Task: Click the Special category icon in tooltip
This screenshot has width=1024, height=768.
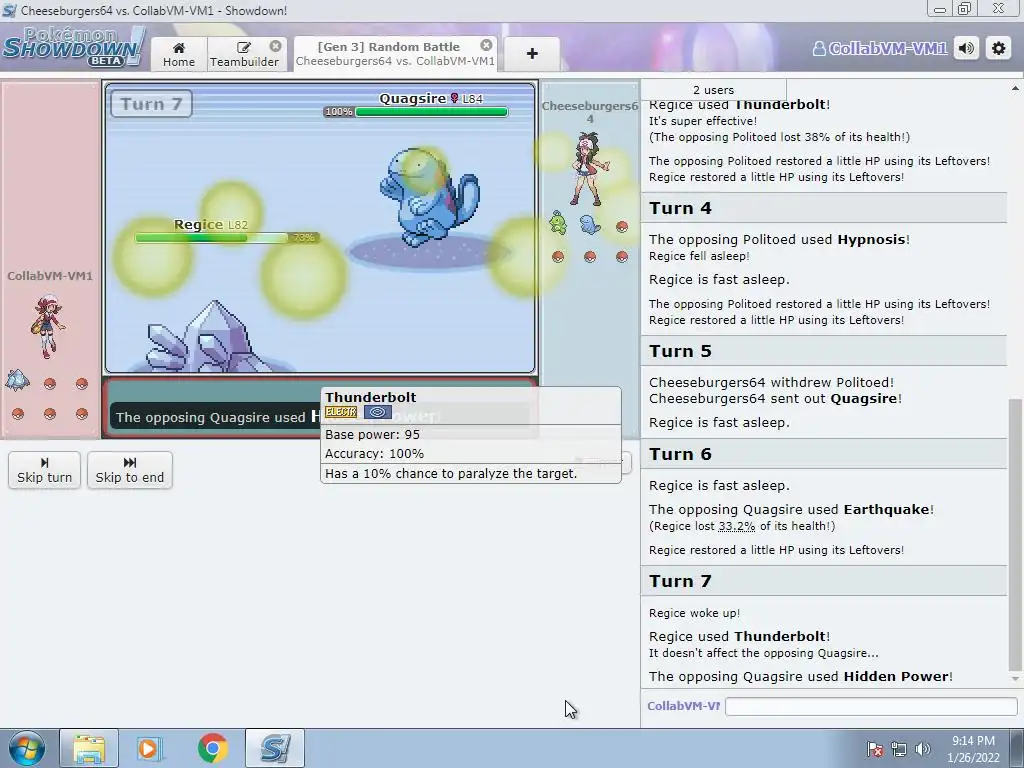Action: 377,412
